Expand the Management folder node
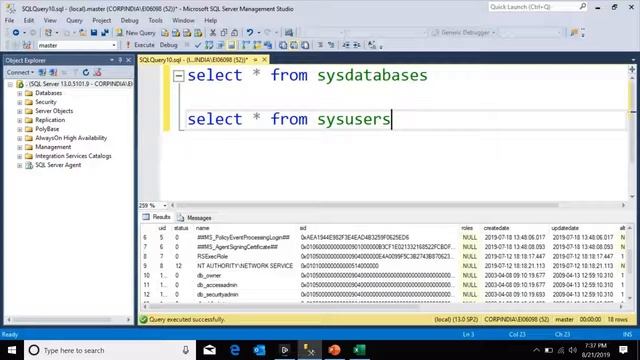The width and height of the screenshot is (640, 360). [20, 147]
